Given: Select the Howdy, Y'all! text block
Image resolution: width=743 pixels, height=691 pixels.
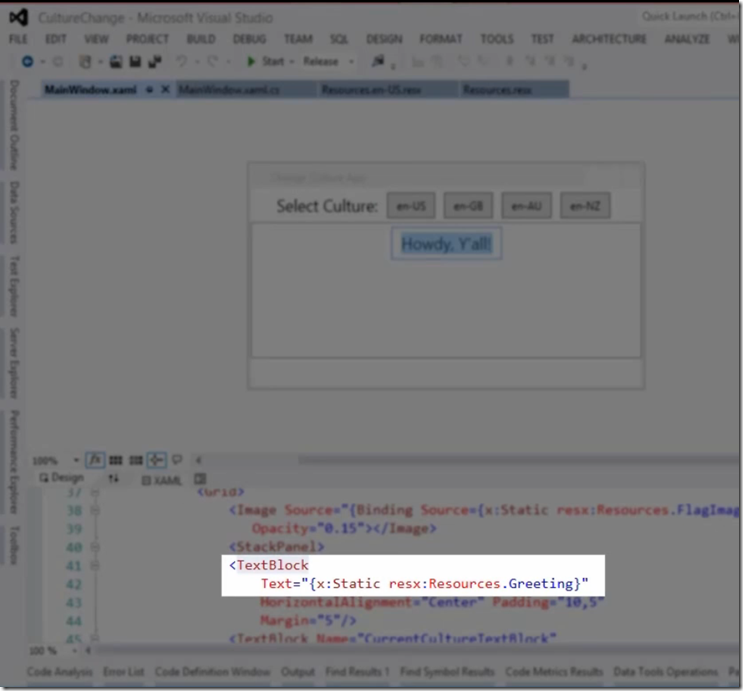Looking at the screenshot, I should 446,244.
